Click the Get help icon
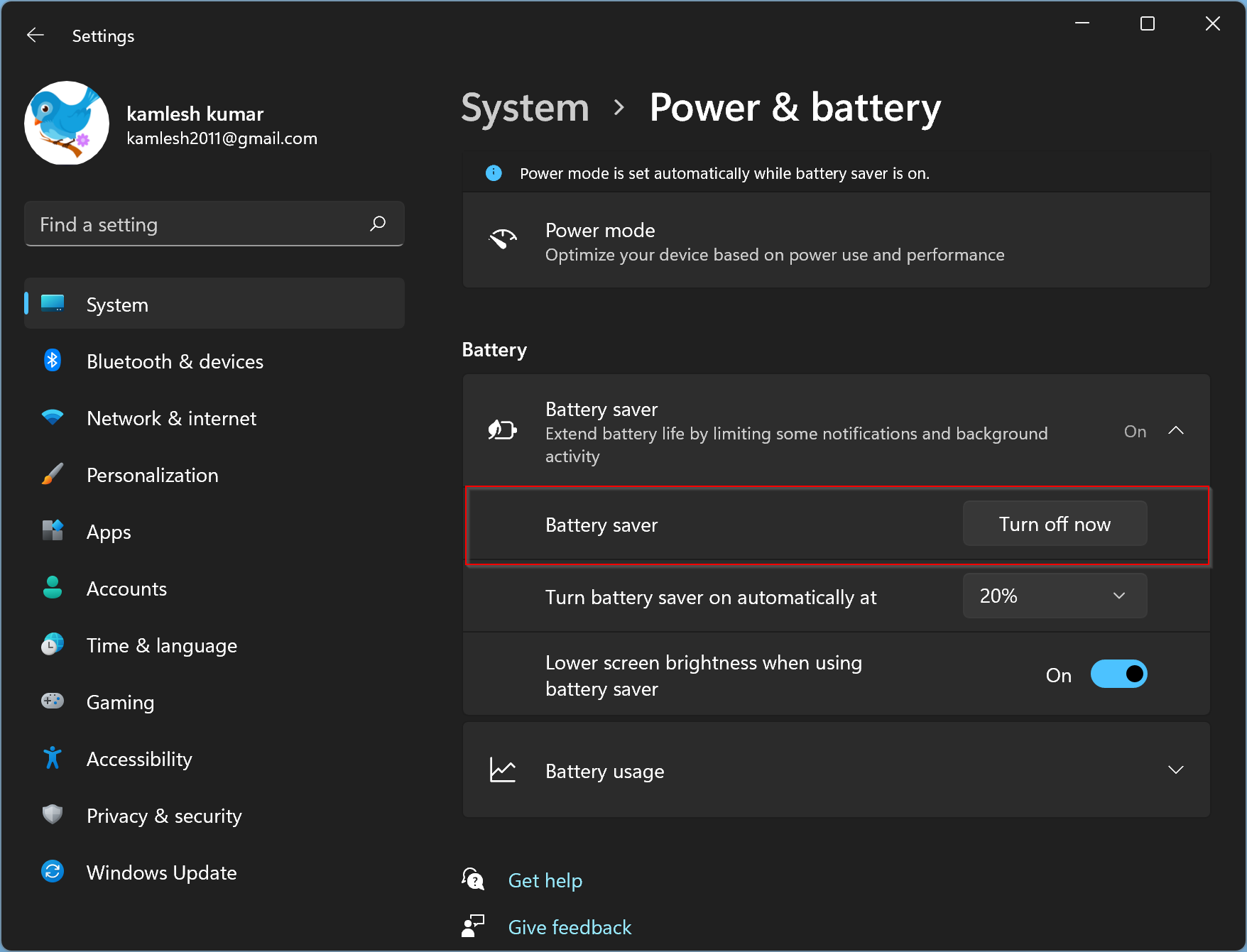Screen dimensions: 1247x952 point(473,879)
